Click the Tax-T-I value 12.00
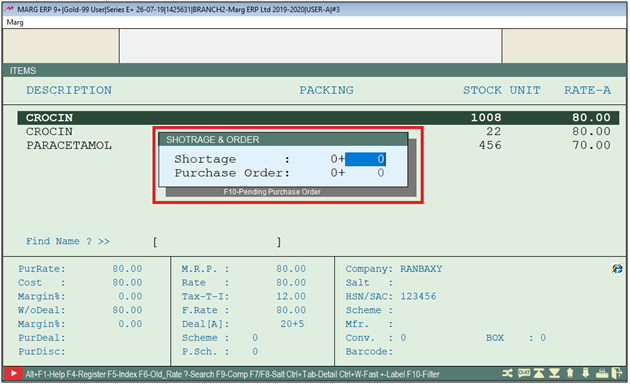This screenshot has width=630, height=384. (x=291, y=296)
